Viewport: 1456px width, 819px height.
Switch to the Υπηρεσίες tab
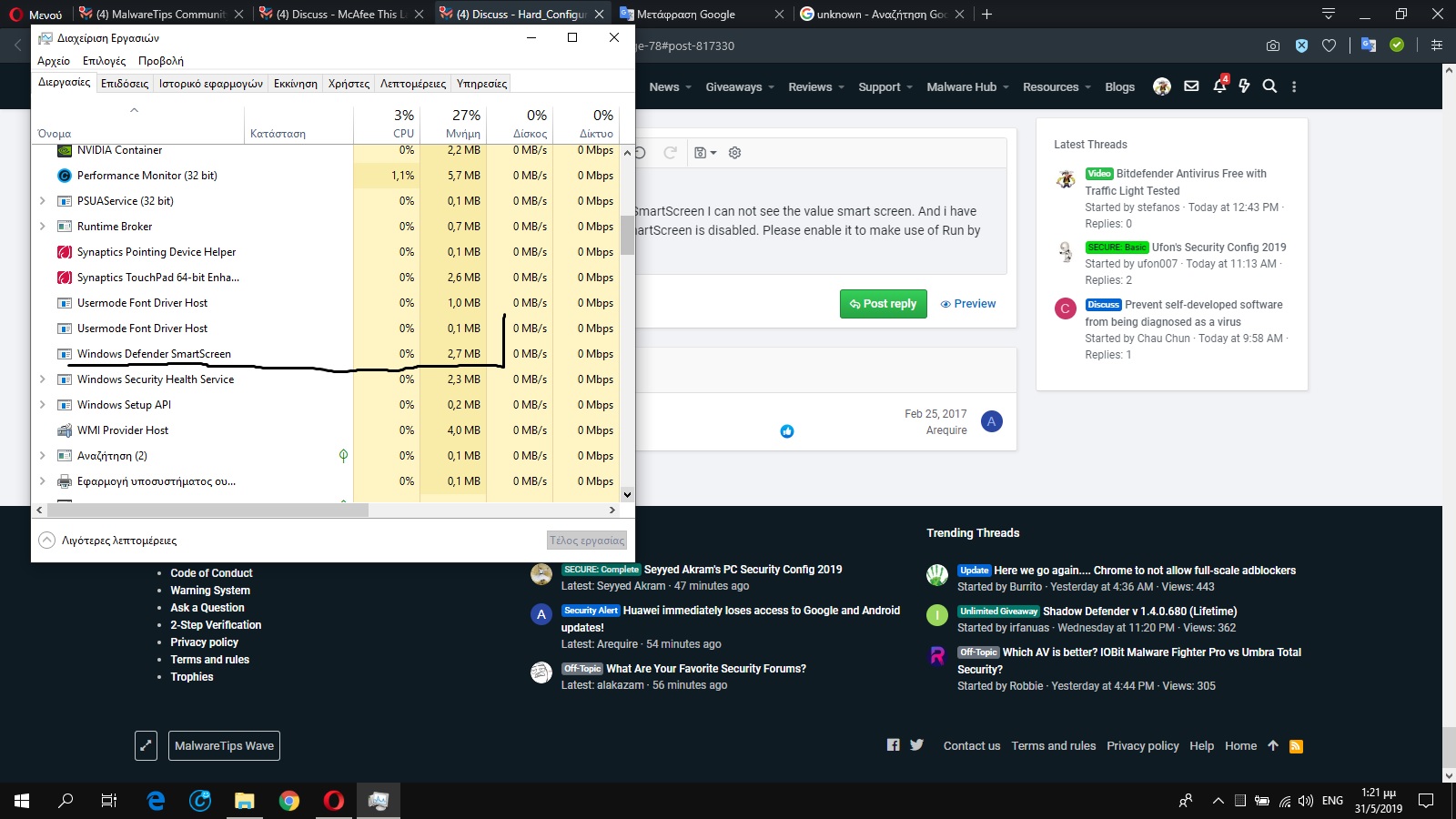(481, 84)
